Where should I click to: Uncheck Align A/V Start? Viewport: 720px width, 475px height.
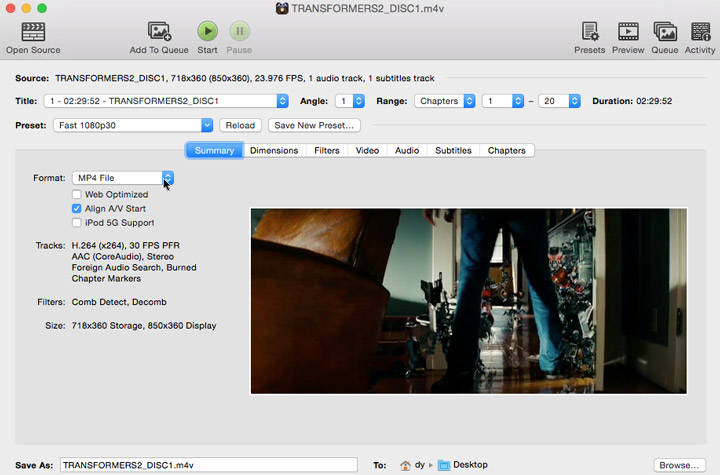pos(77,208)
